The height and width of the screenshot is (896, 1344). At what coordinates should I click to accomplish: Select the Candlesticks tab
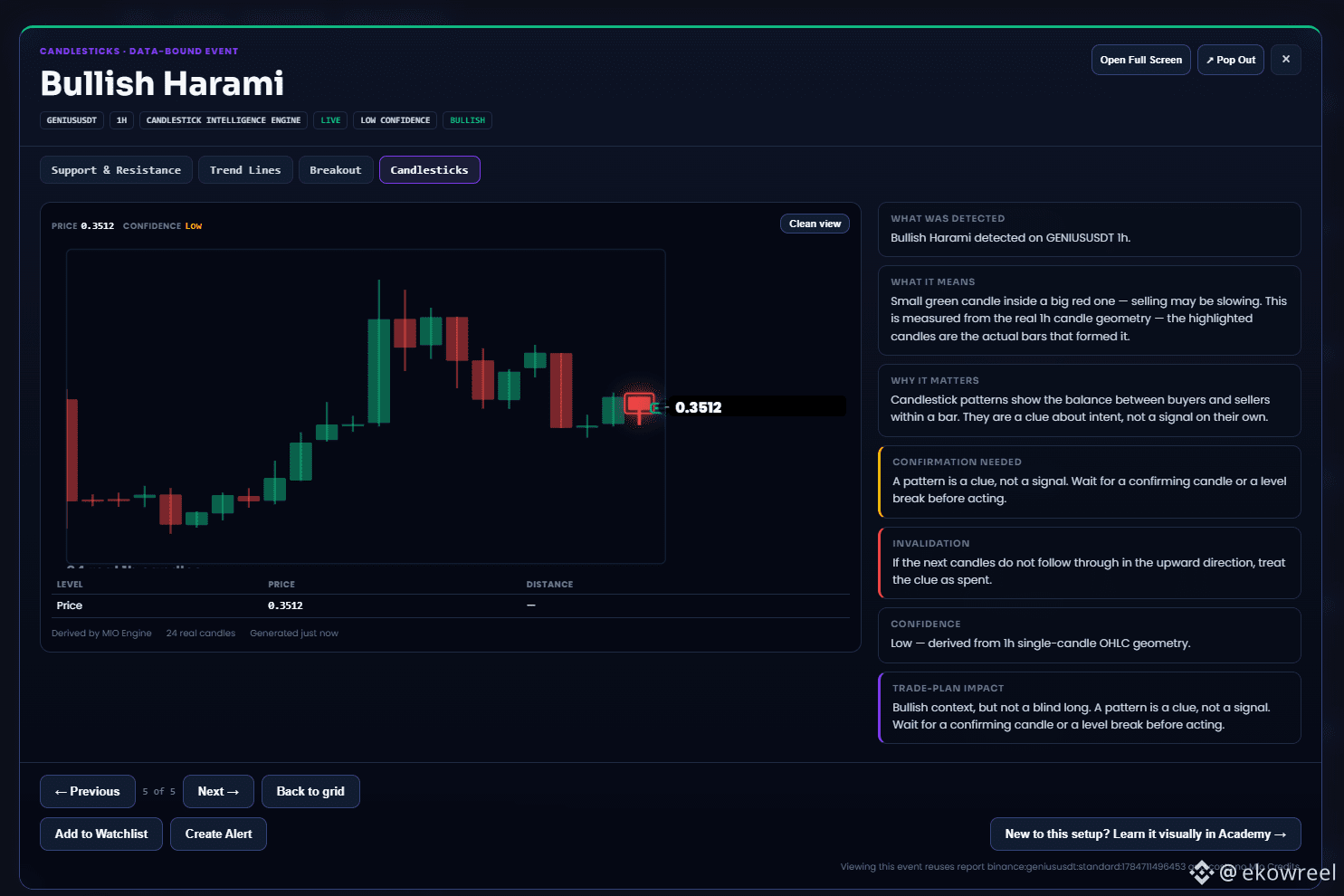pos(429,170)
